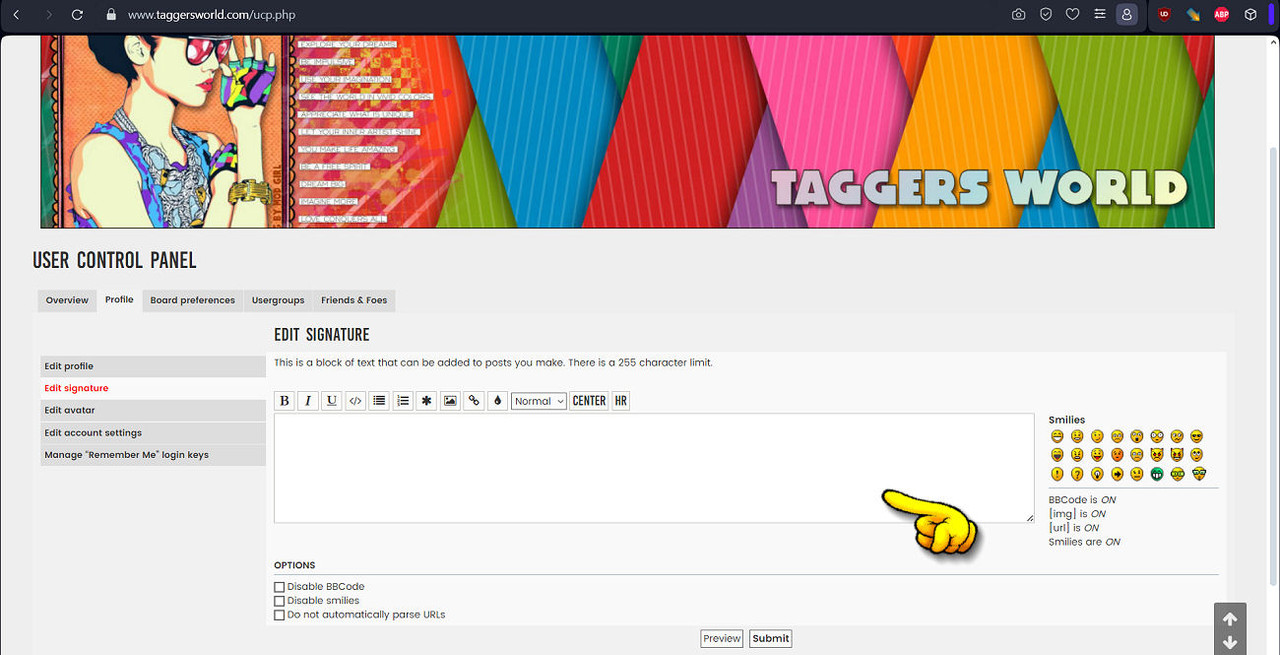Click the browser back arrow
This screenshot has height=655, width=1280.
pos(16,15)
